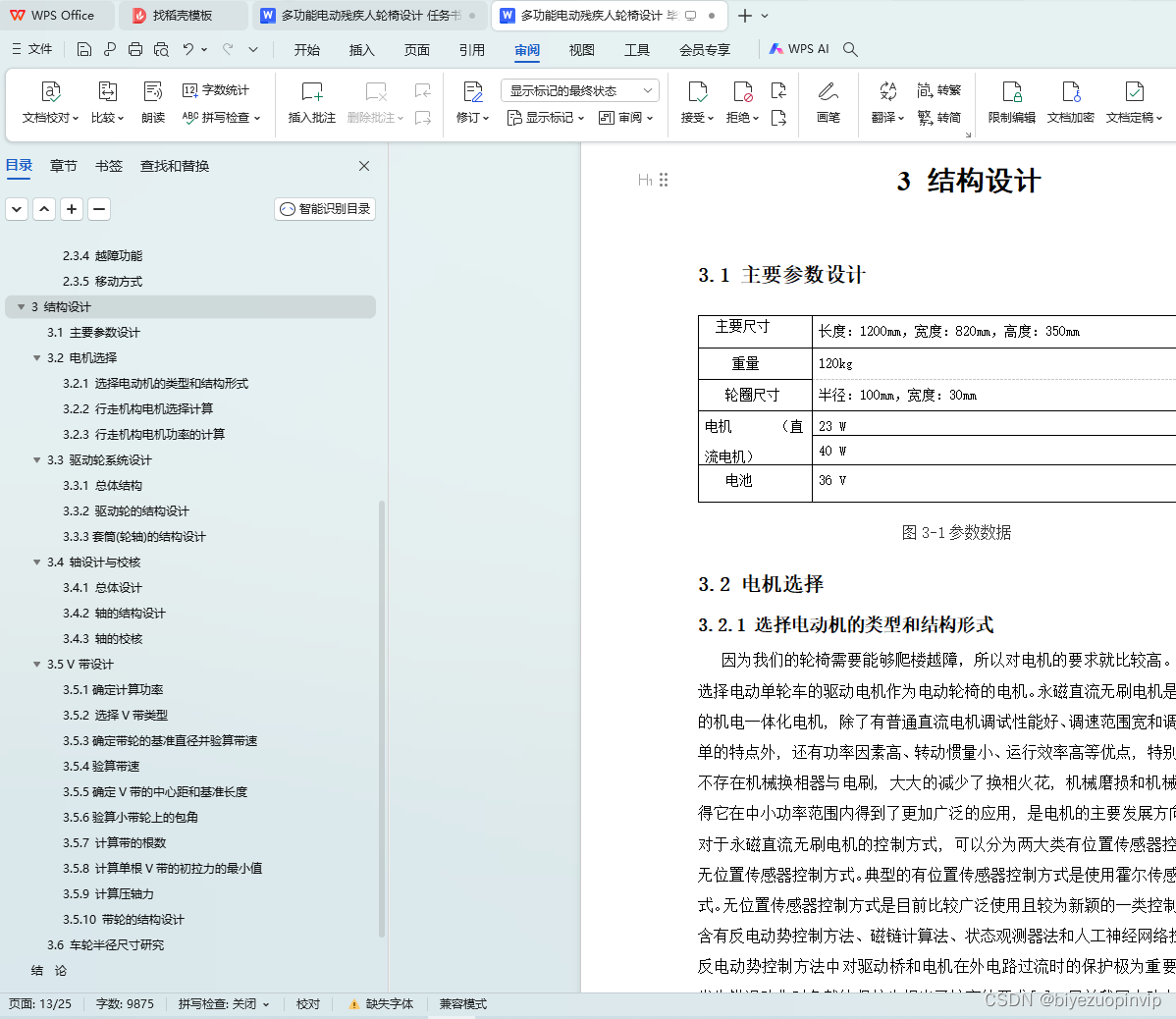
Task: Open the 审阅 pane dropdown in ribbon
Action: [626, 118]
